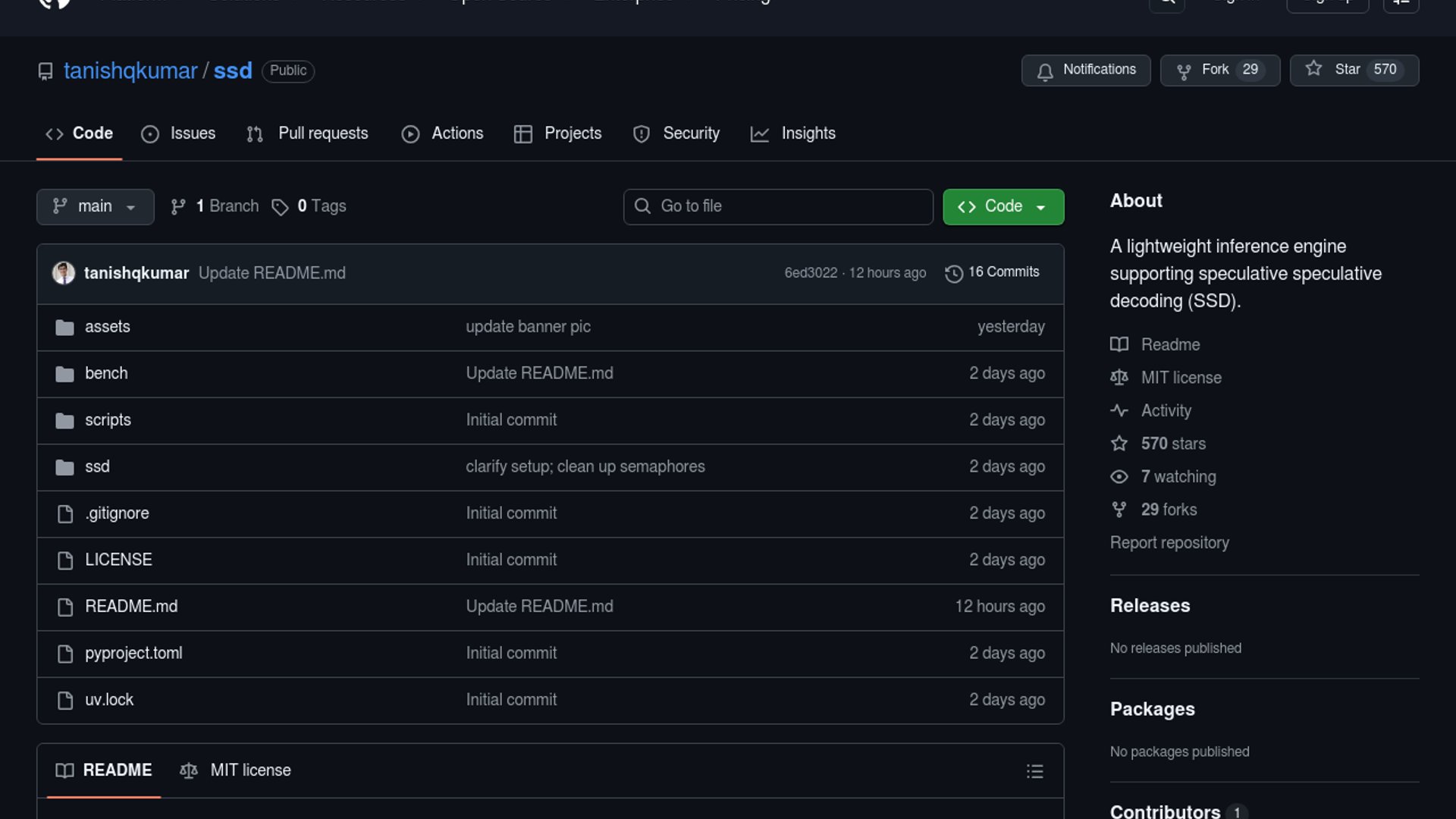Click the tanishqkumar avatar image

point(64,273)
